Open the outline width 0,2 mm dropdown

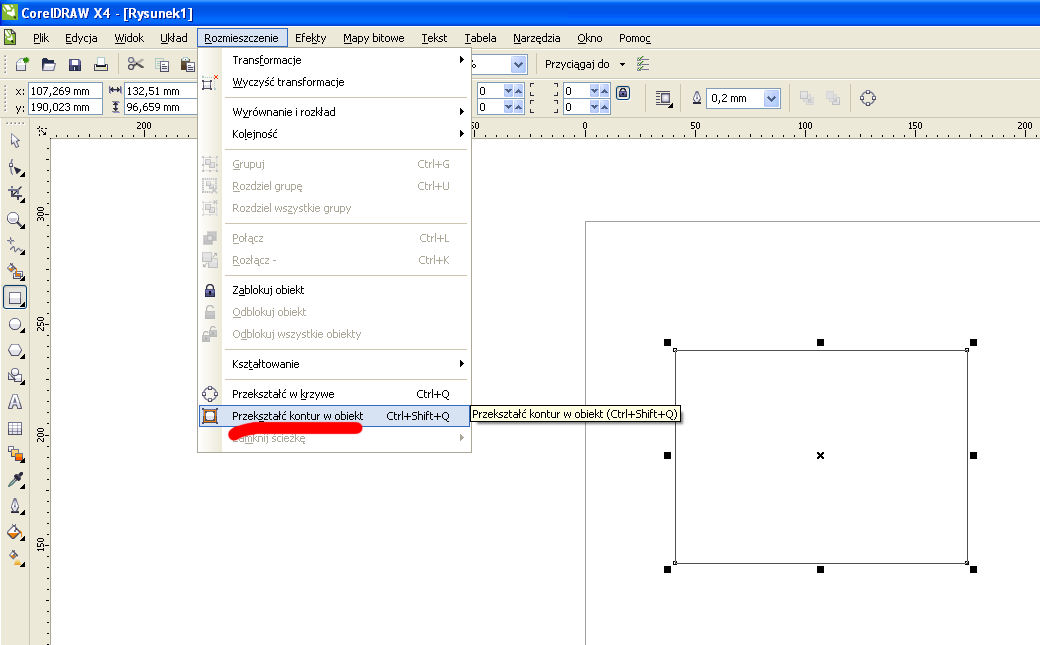771,98
